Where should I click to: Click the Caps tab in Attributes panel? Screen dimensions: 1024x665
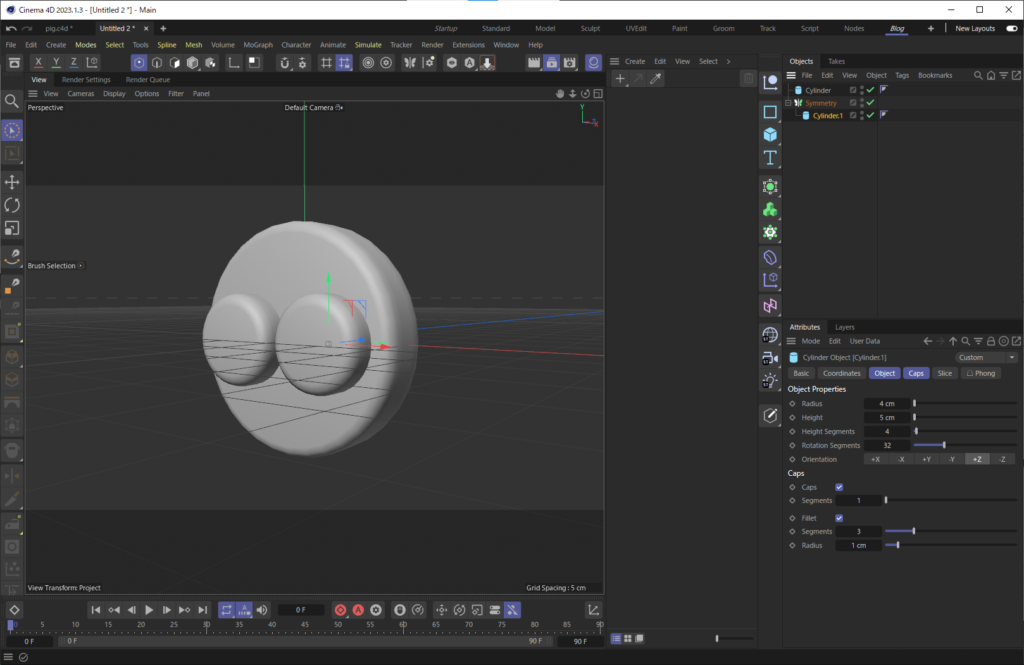point(916,372)
